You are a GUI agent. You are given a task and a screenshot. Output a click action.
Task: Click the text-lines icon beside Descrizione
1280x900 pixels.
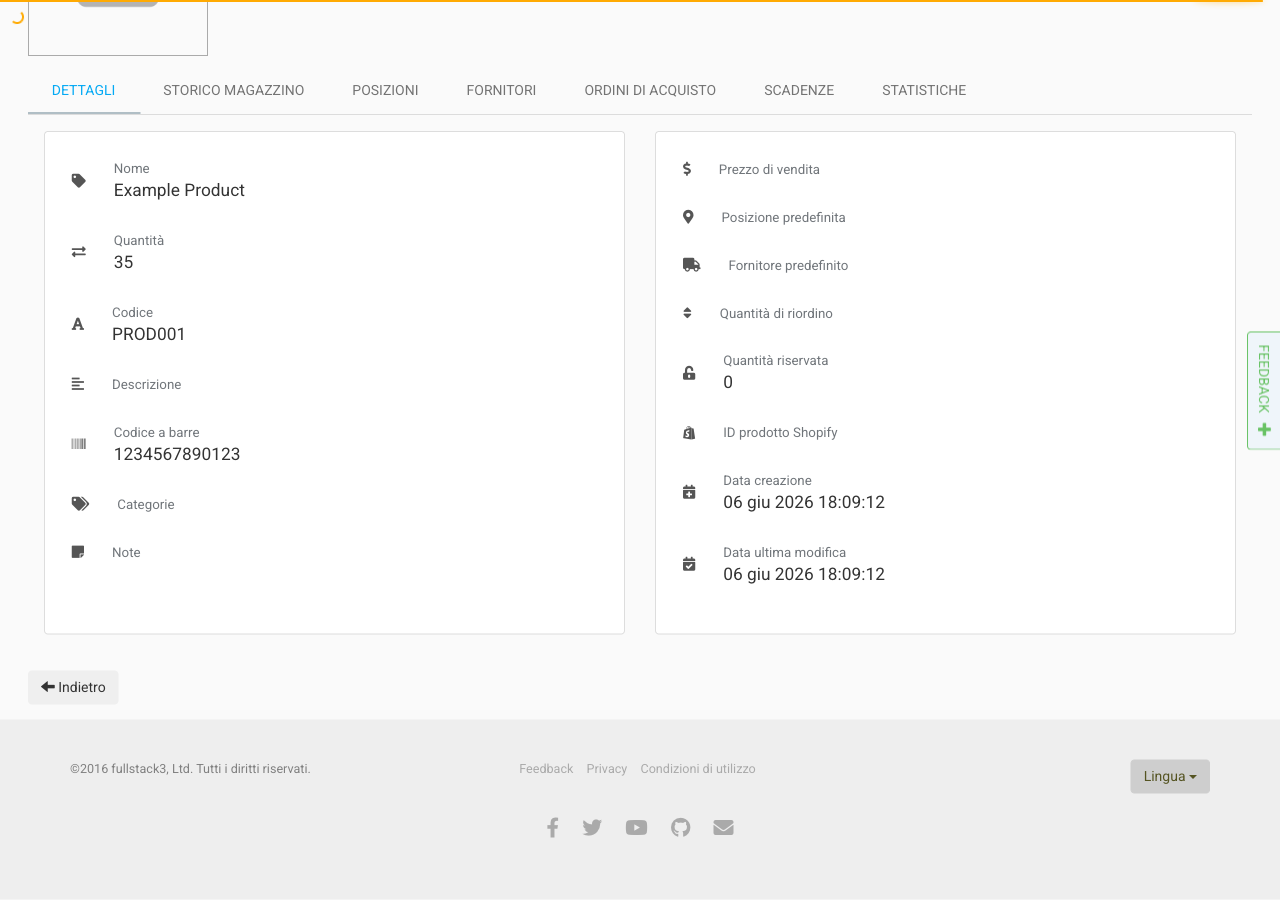pos(78,384)
